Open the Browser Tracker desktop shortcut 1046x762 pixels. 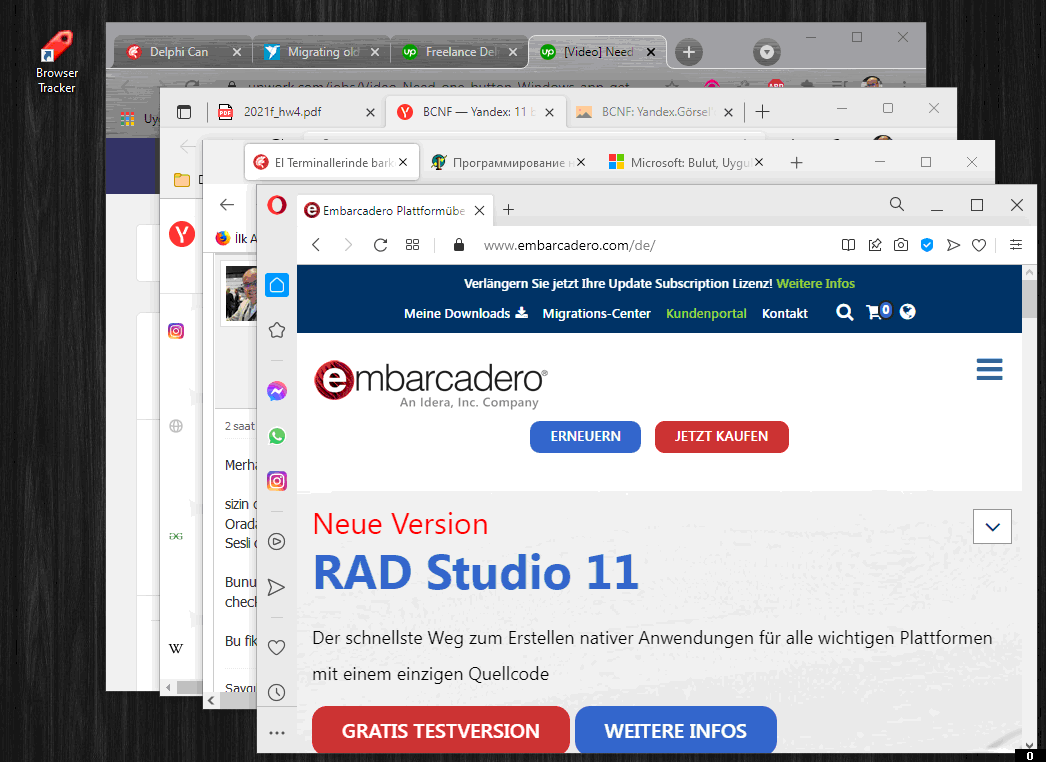pyautogui.click(x=57, y=61)
